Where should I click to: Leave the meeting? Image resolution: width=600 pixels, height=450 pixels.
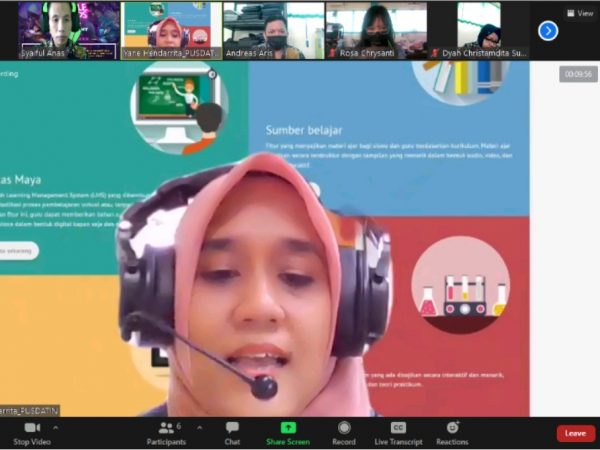click(576, 434)
